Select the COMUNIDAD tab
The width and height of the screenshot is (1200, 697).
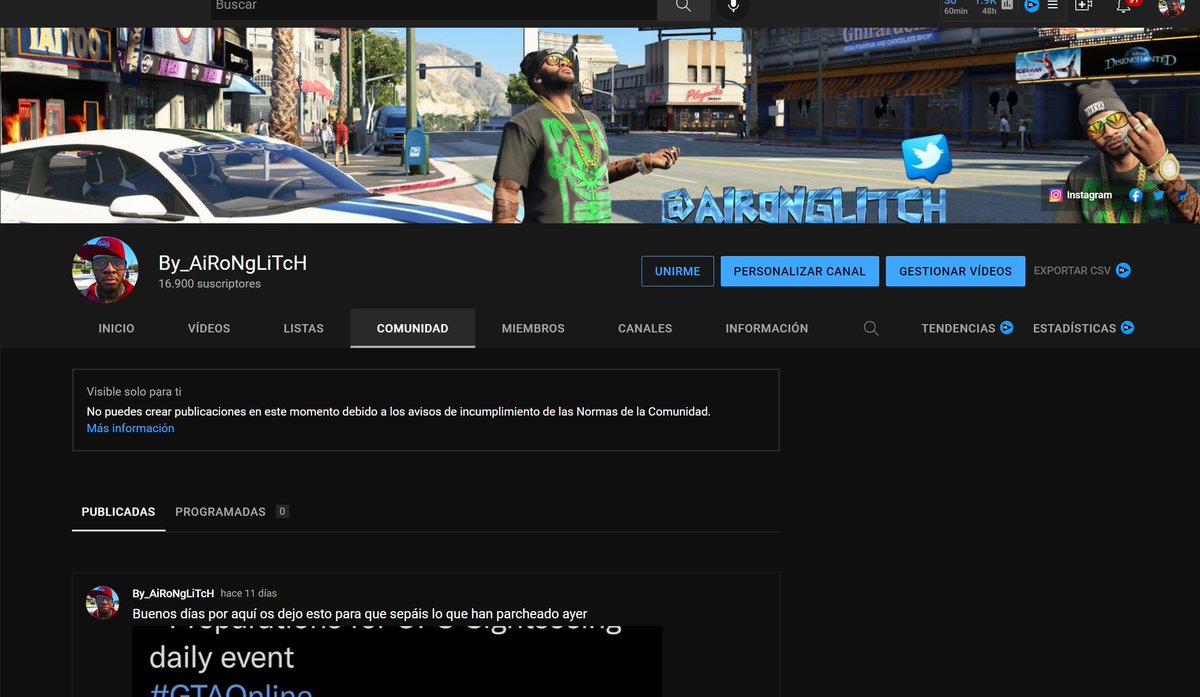point(412,328)
